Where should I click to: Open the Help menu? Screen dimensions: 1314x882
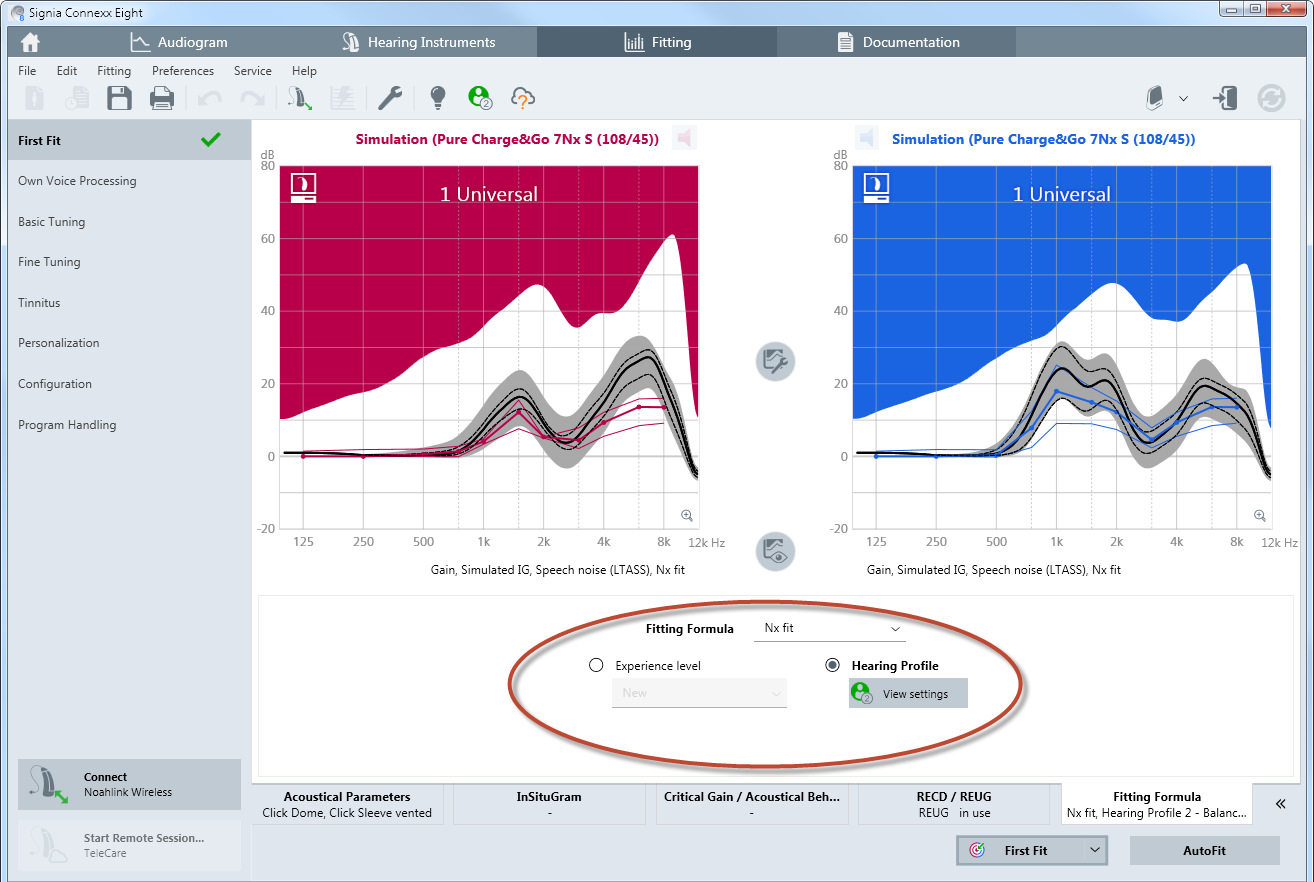tap(304, 71)
